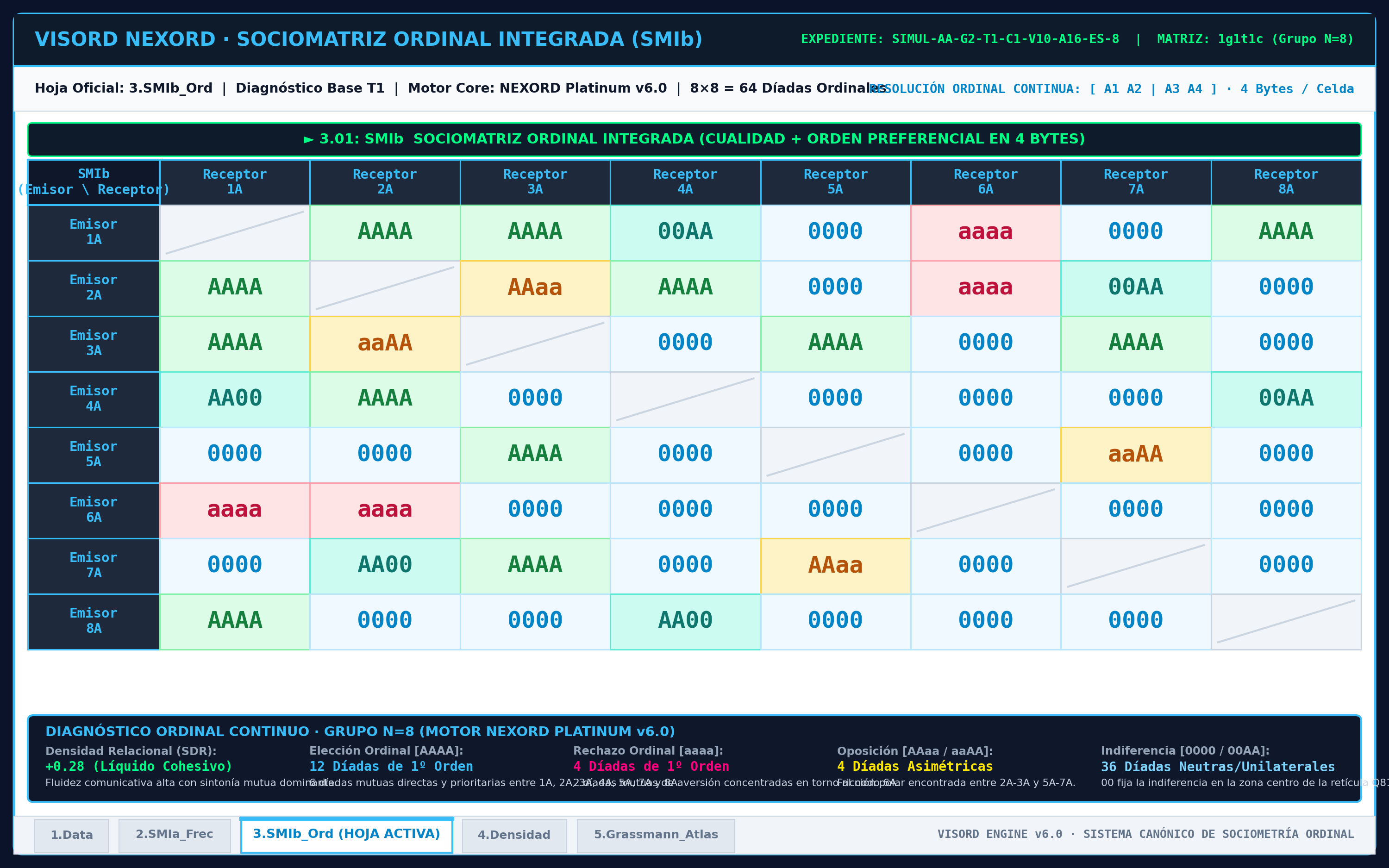Click cell Emisor 2A to Receptor 7A '00AA'
This screenshot has height=868, width=1389.
click(x=1136, y=288)
